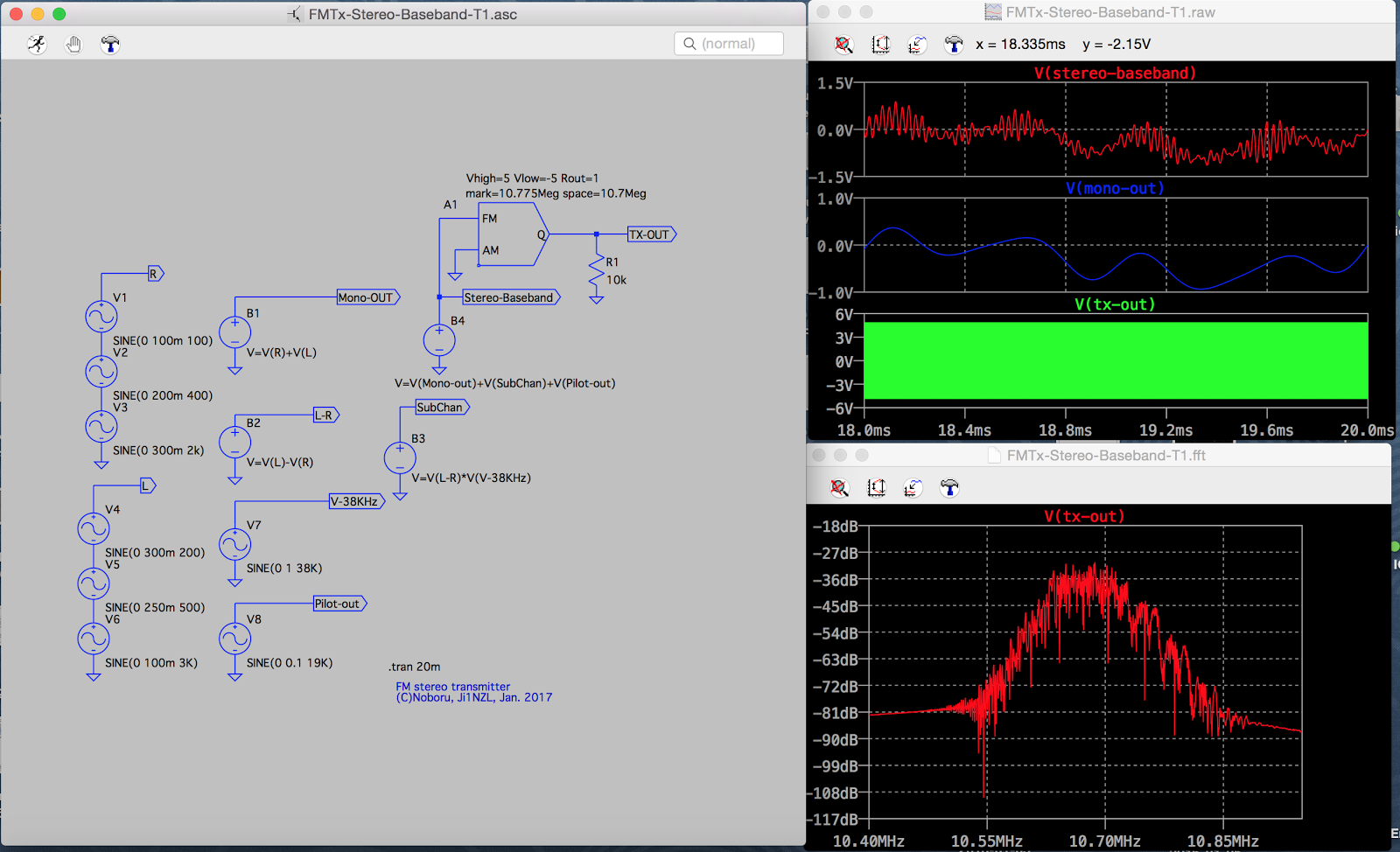Click the autorange icon in the FFT window toolbar
Viewport: 1400px width, 852px height.
[x=877, y=488]
